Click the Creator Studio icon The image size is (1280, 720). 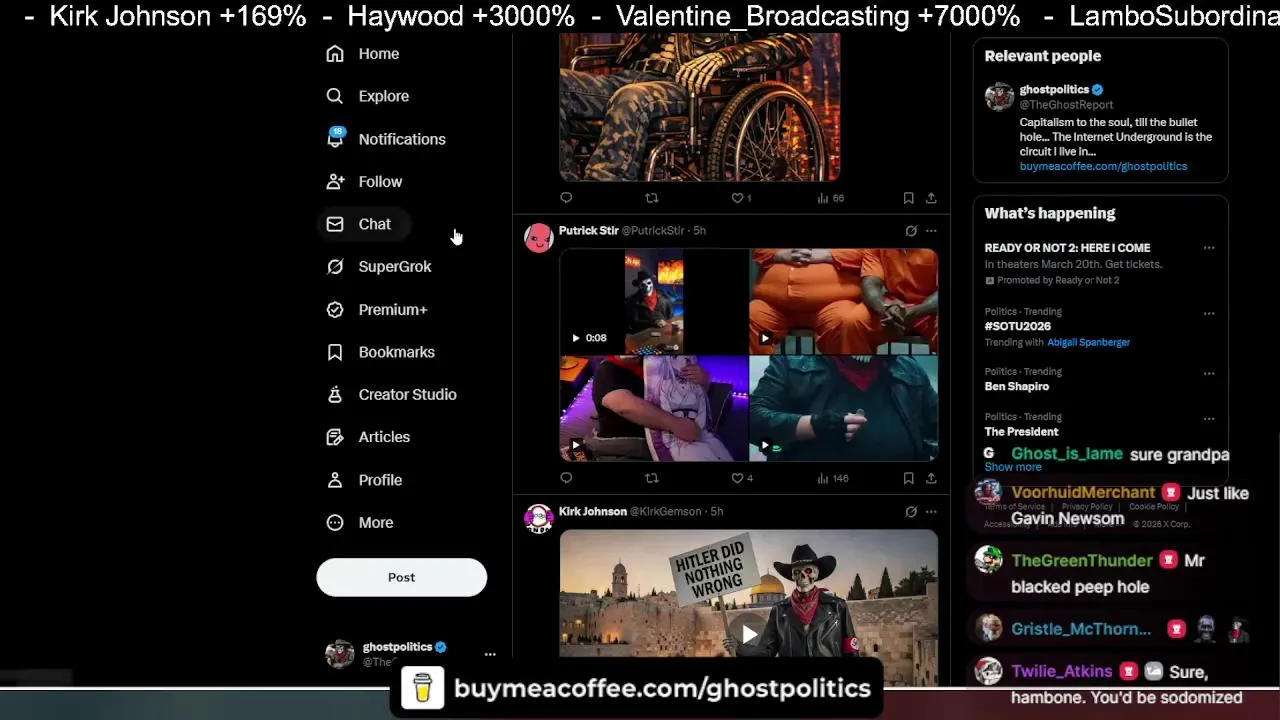coord(335,395)
